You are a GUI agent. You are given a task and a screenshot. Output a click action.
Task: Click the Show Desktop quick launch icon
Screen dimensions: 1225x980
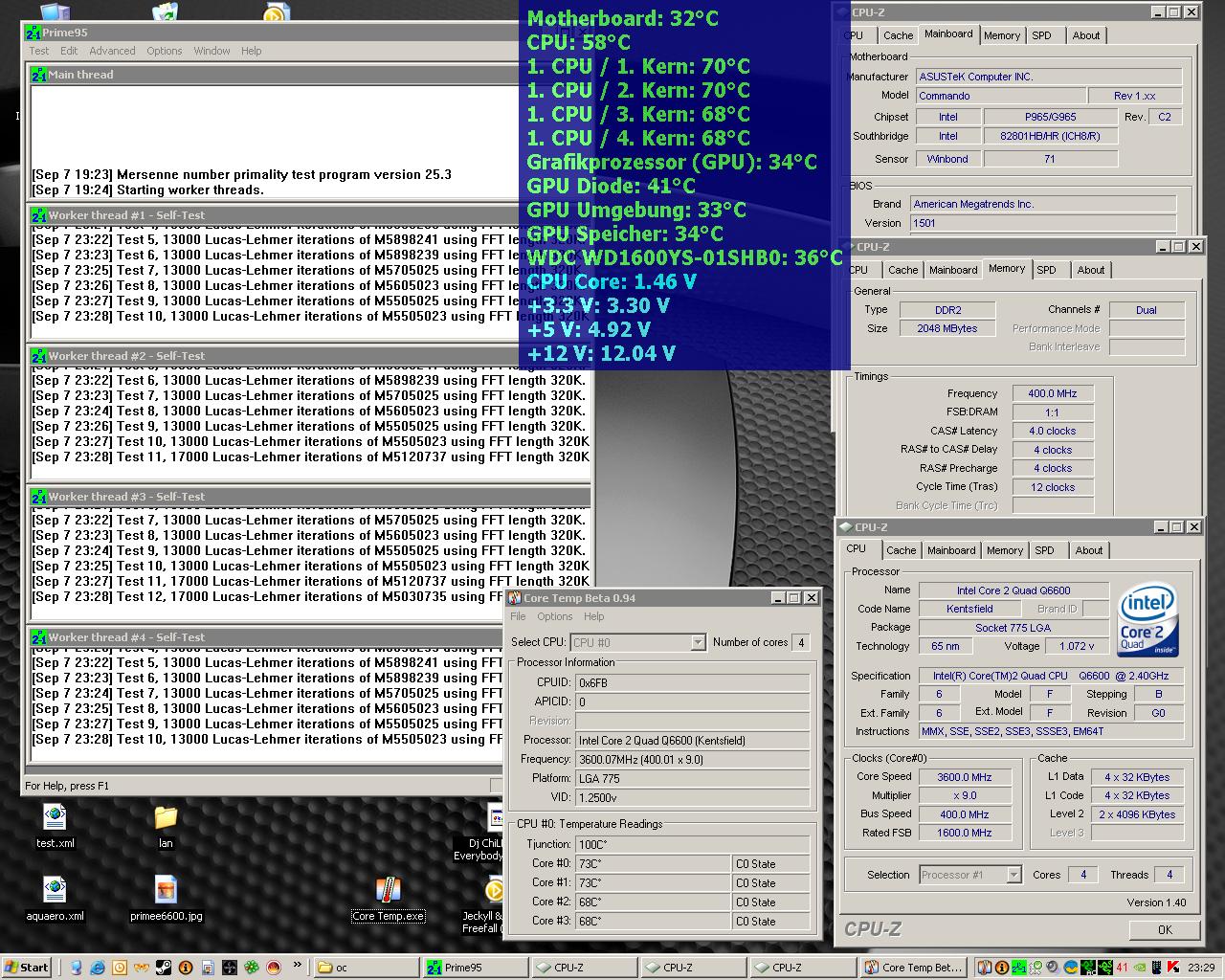(76, 968)
